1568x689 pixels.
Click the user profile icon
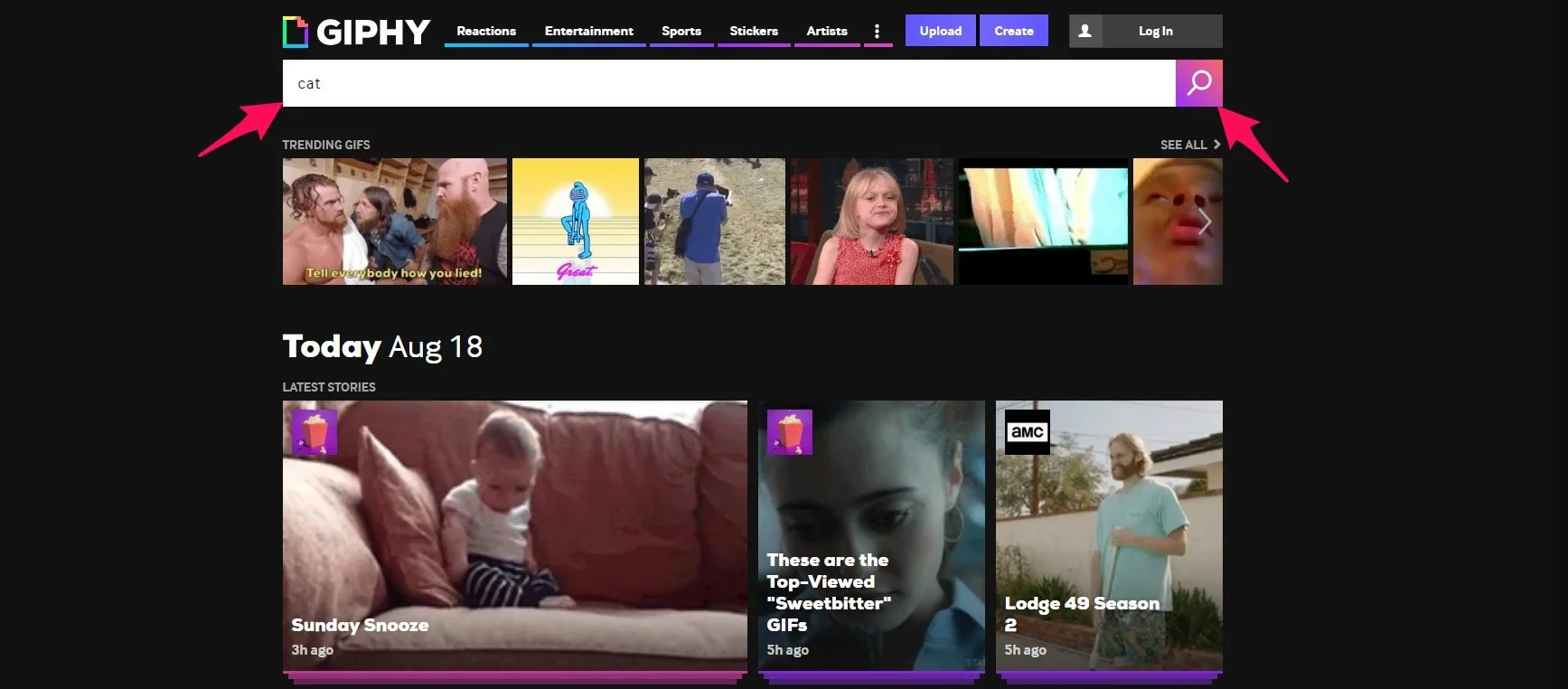point(1085,32)
